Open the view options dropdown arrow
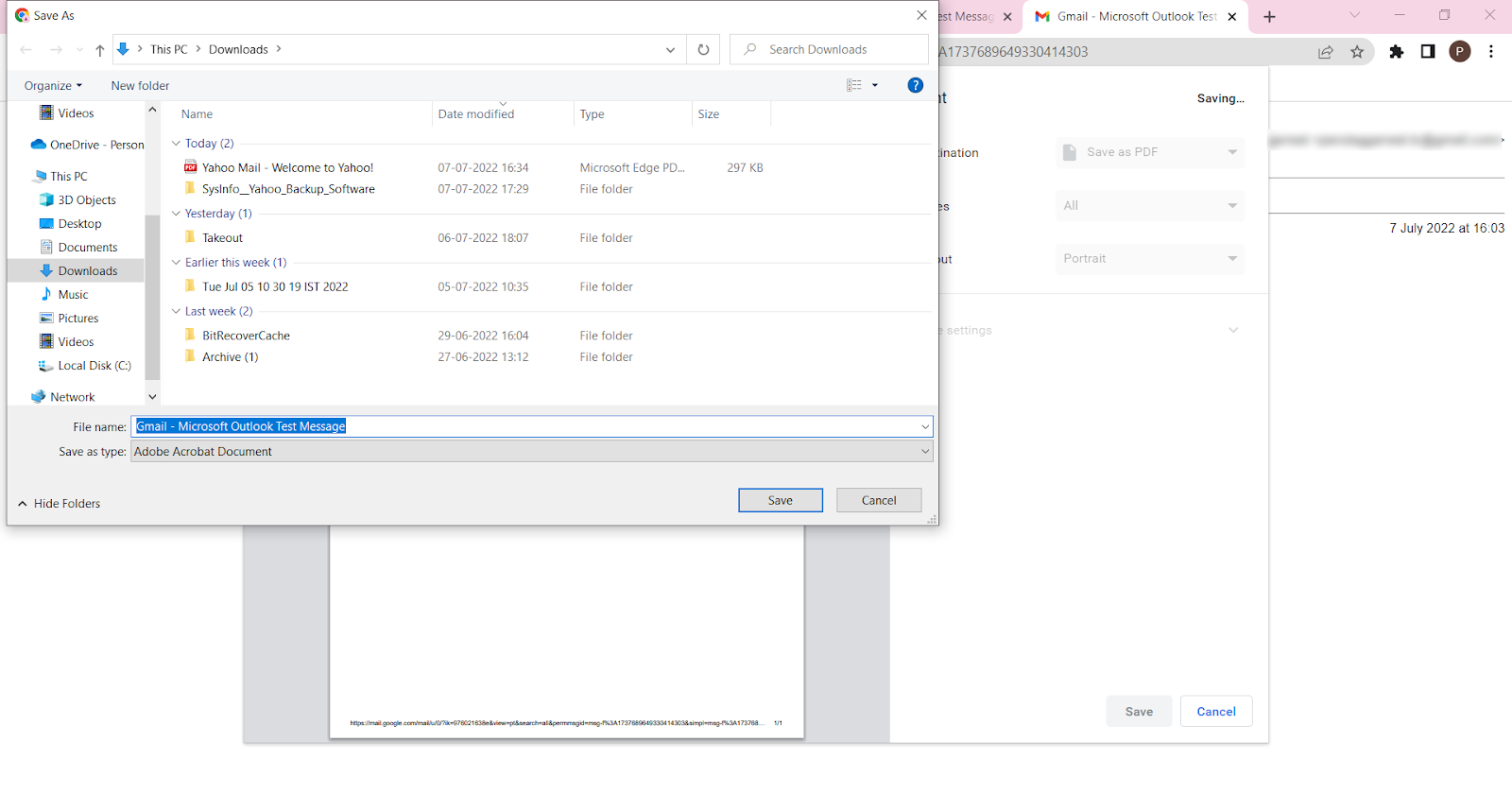The width and height of the screenshot is (1512, 812). coord(875,85)
